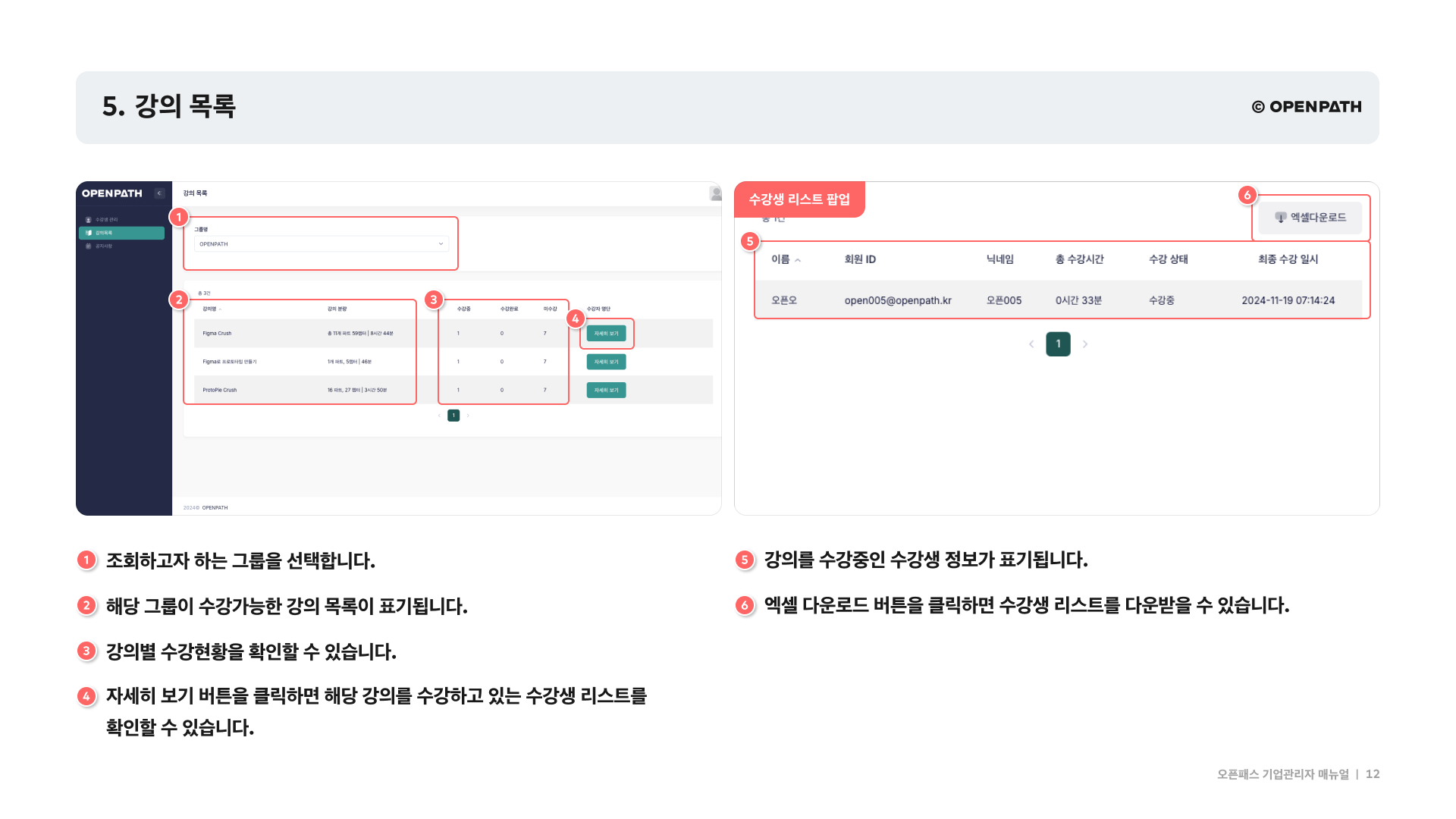
Task: Click page 1 in the course list pagination
Action: (x=453, y=416)
